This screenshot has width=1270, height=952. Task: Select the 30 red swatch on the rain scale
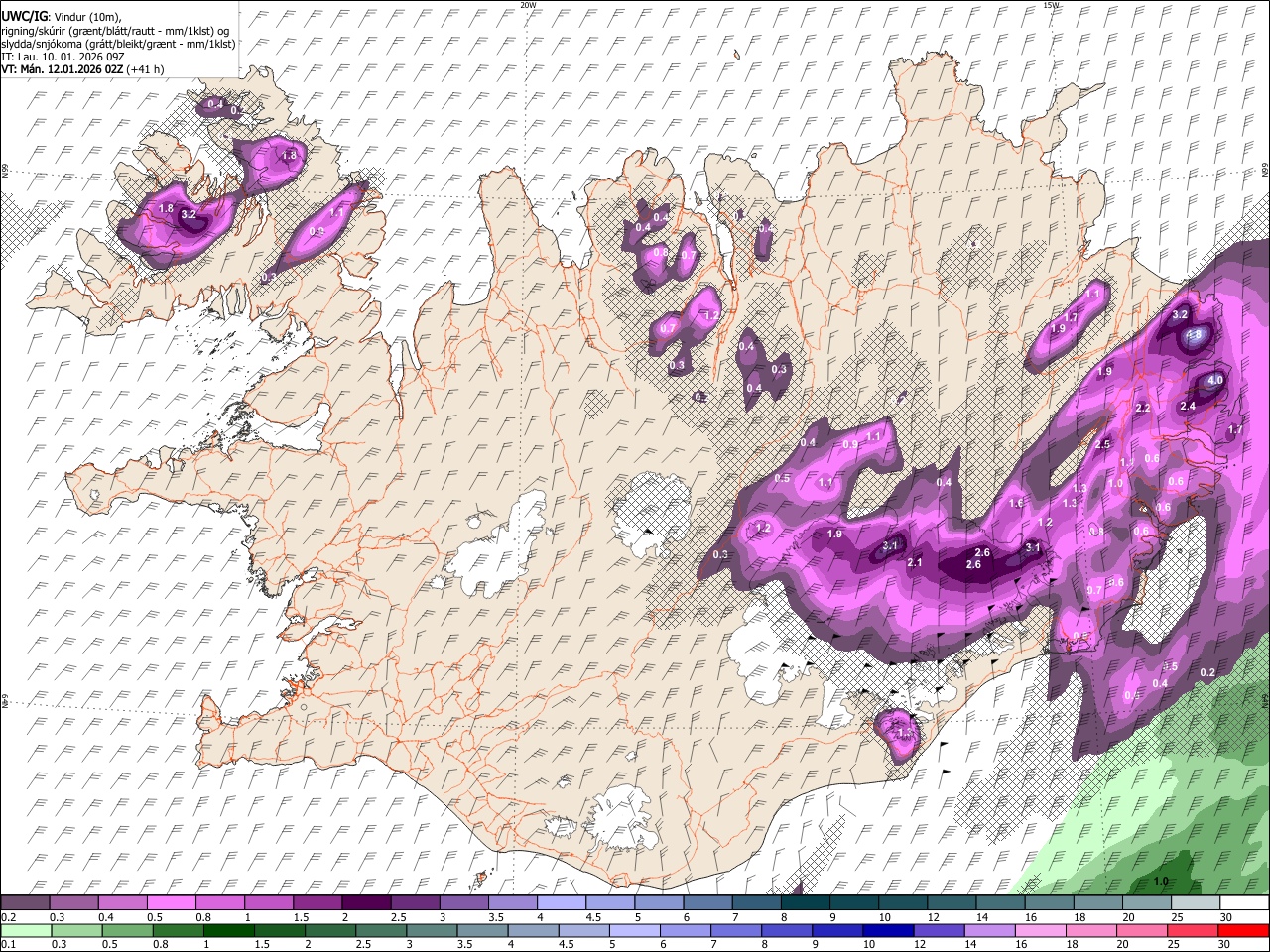point(1244,930)
